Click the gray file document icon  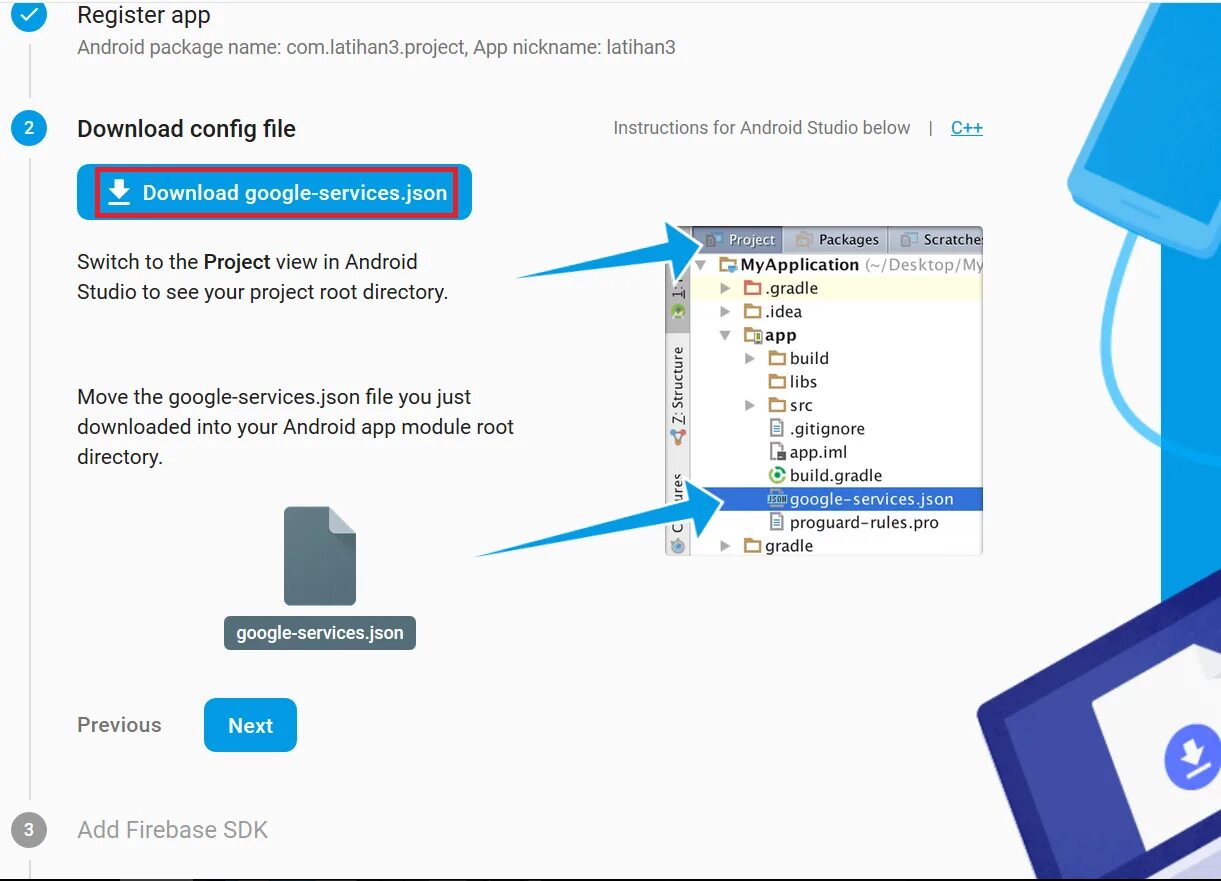pyautogui.click(x=320, y=556)
